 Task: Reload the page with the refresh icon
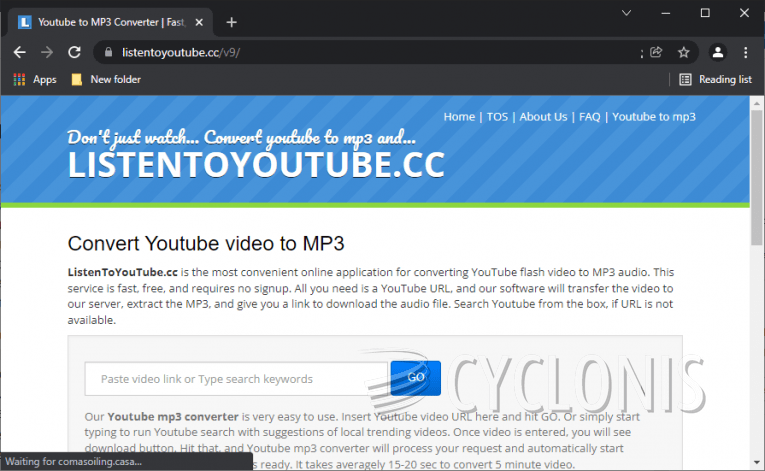(x=74, y=52)
